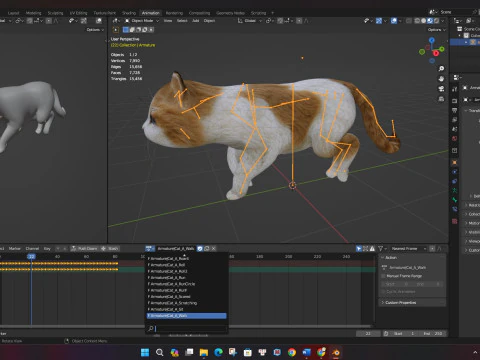Click Push Down button in action editor
Viewport: 480px width, 360px height.
84,249
